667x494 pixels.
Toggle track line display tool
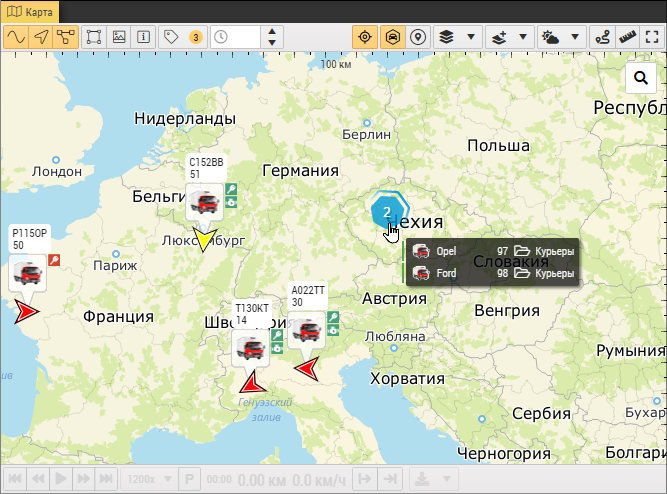[x=16, y=37]
